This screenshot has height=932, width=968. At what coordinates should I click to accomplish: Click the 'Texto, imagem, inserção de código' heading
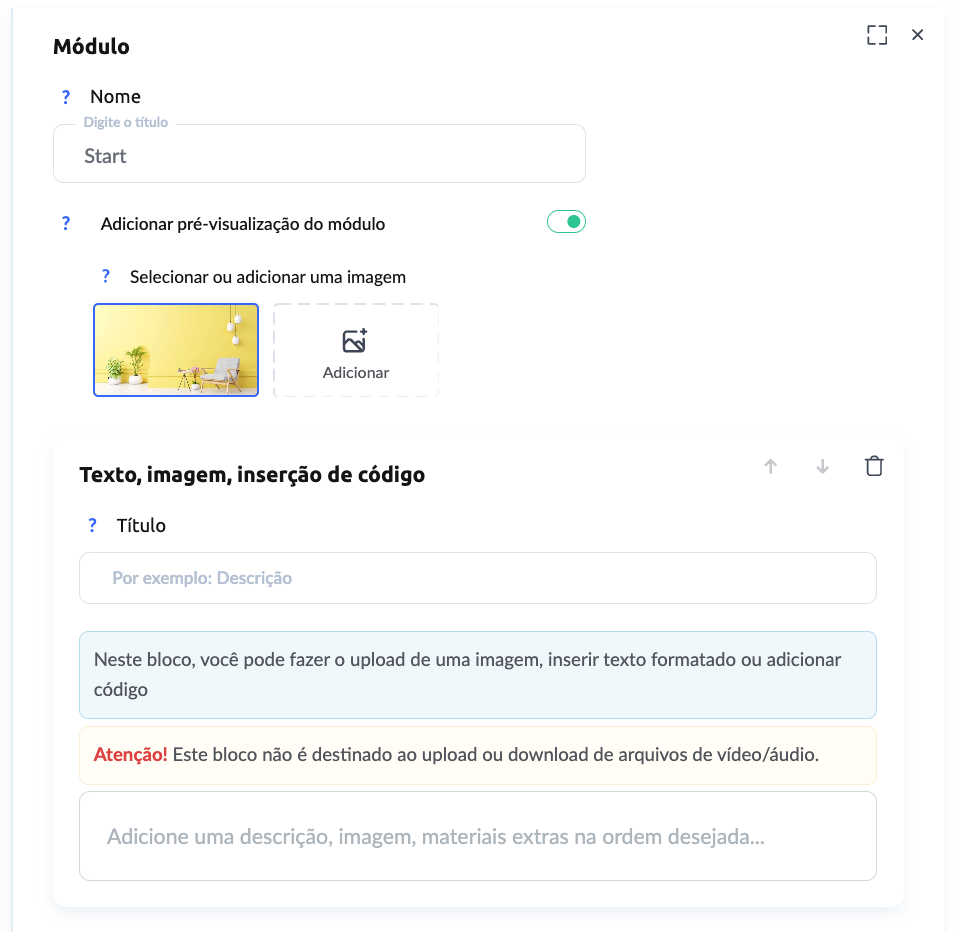[x=252, y=475]
